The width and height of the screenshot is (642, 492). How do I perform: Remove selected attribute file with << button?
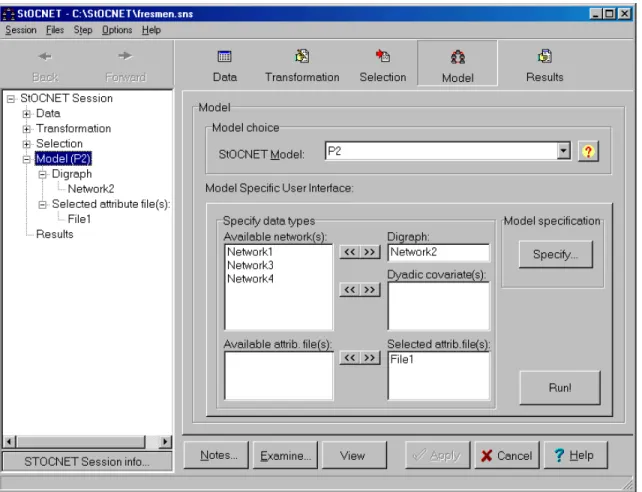coord(350,357)
